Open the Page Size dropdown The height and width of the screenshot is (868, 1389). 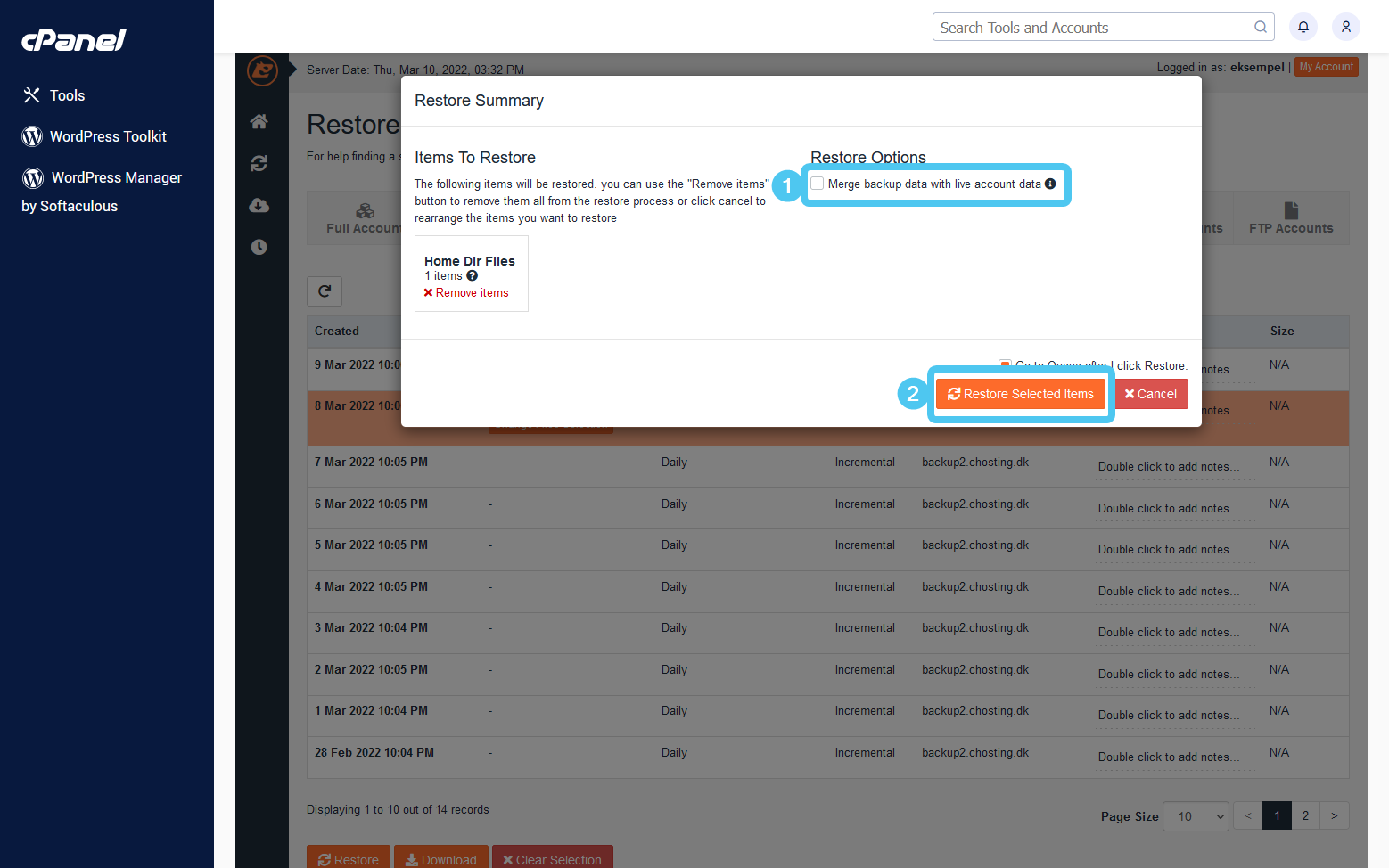point(1196,815)
